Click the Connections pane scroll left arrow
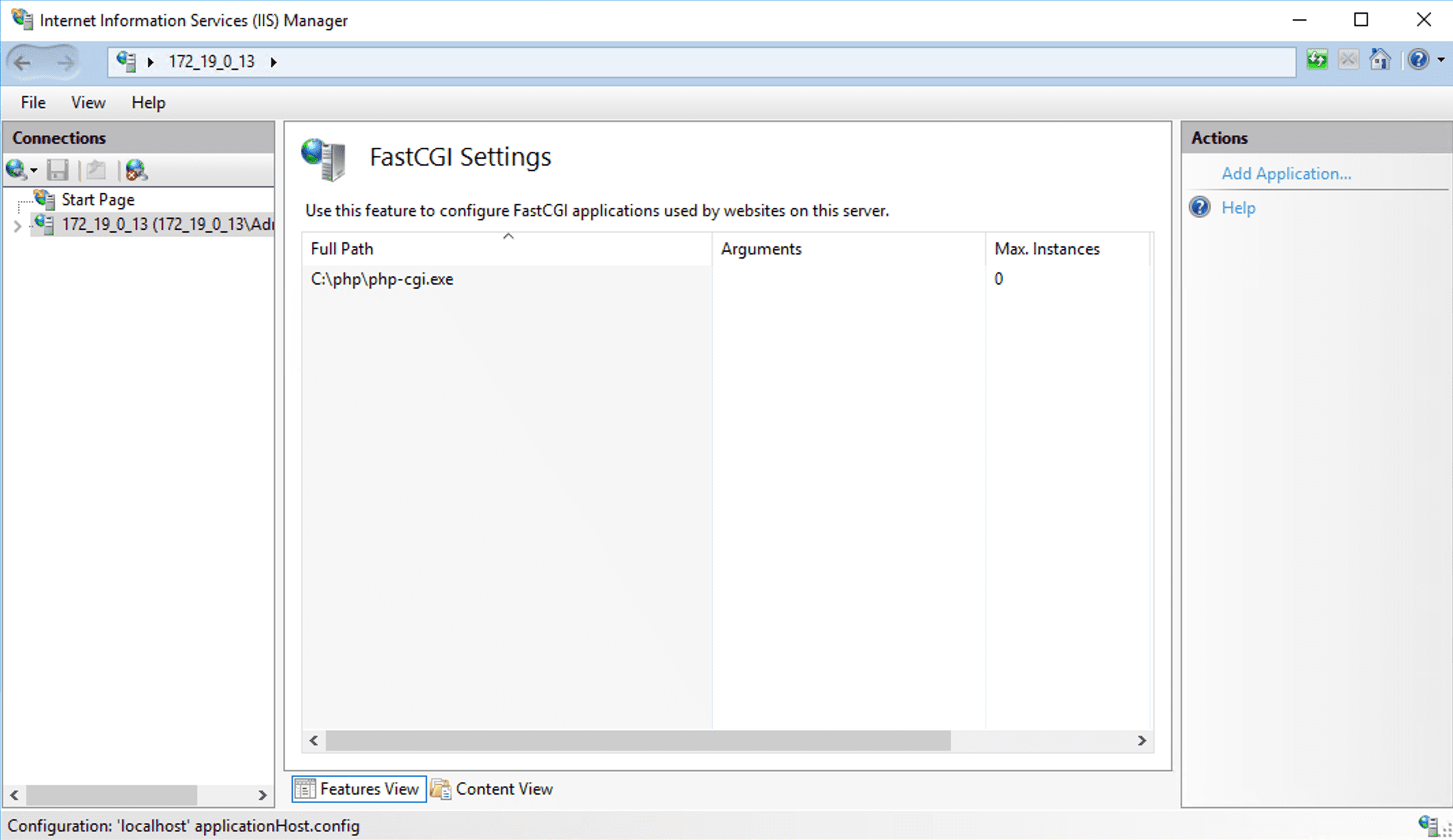1453x840 pixels. click(14, 795)
